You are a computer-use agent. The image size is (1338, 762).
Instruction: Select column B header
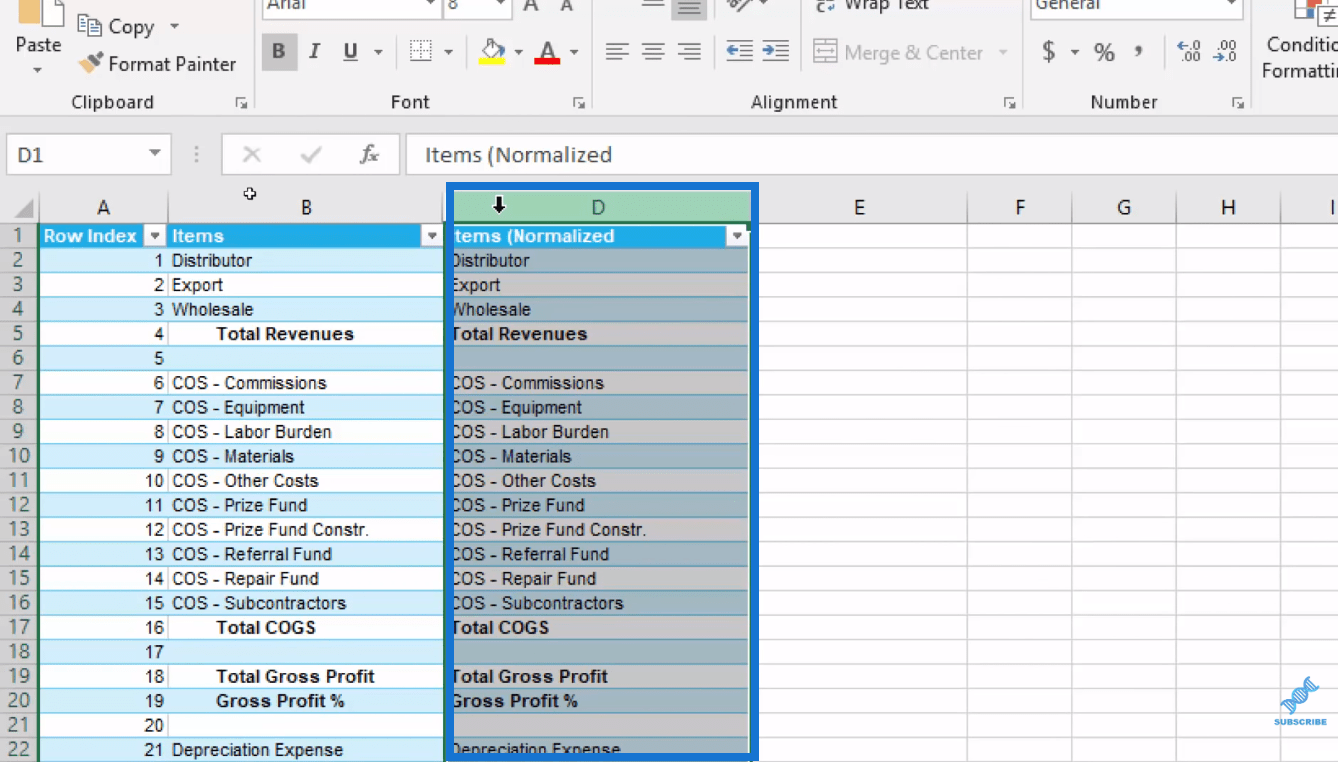306,208
